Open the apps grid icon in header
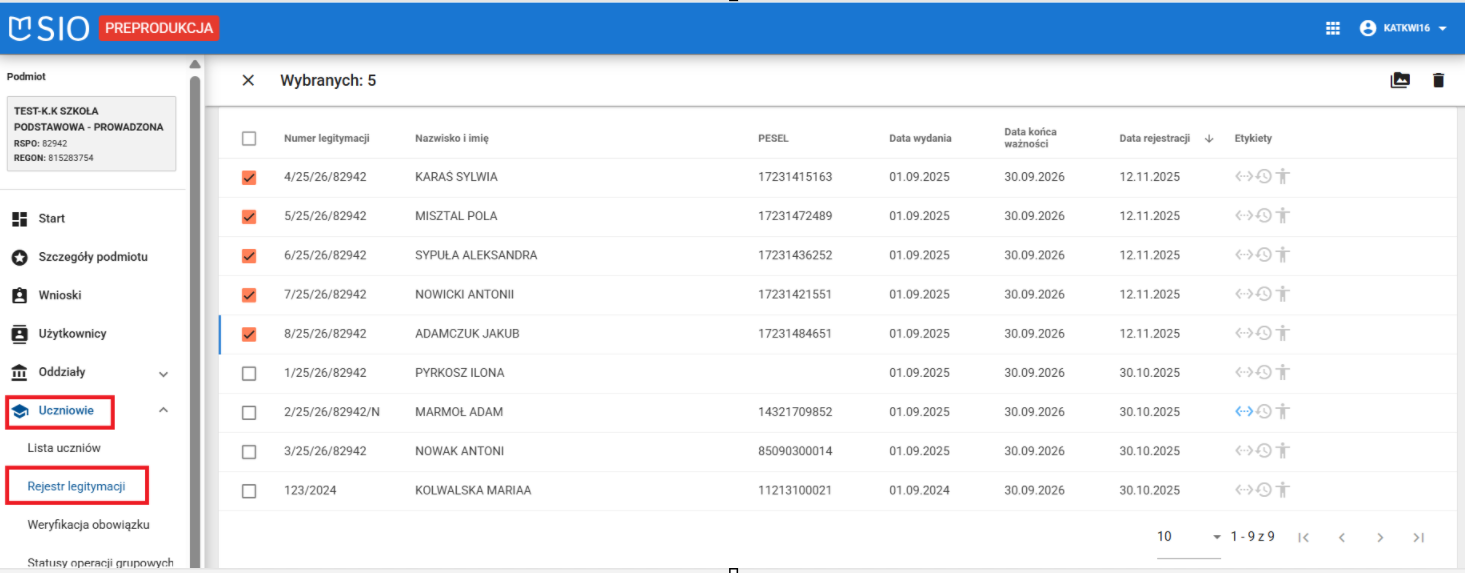 (1332, 28)
